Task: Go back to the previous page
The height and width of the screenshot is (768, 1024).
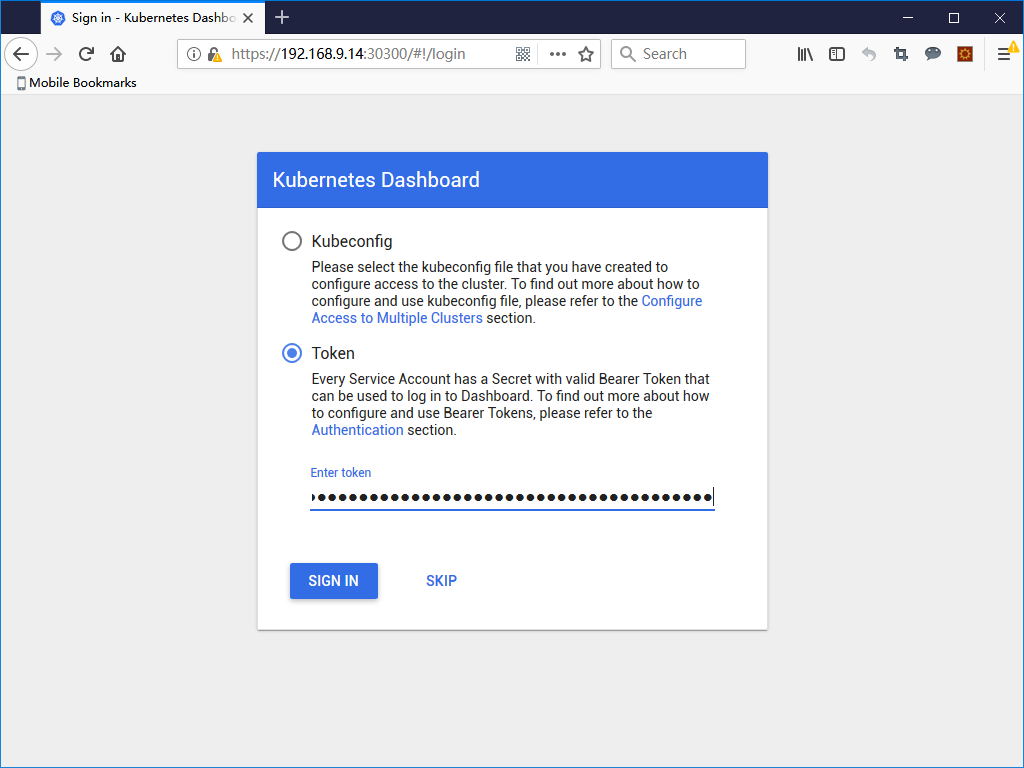Action: click(21, 54)
